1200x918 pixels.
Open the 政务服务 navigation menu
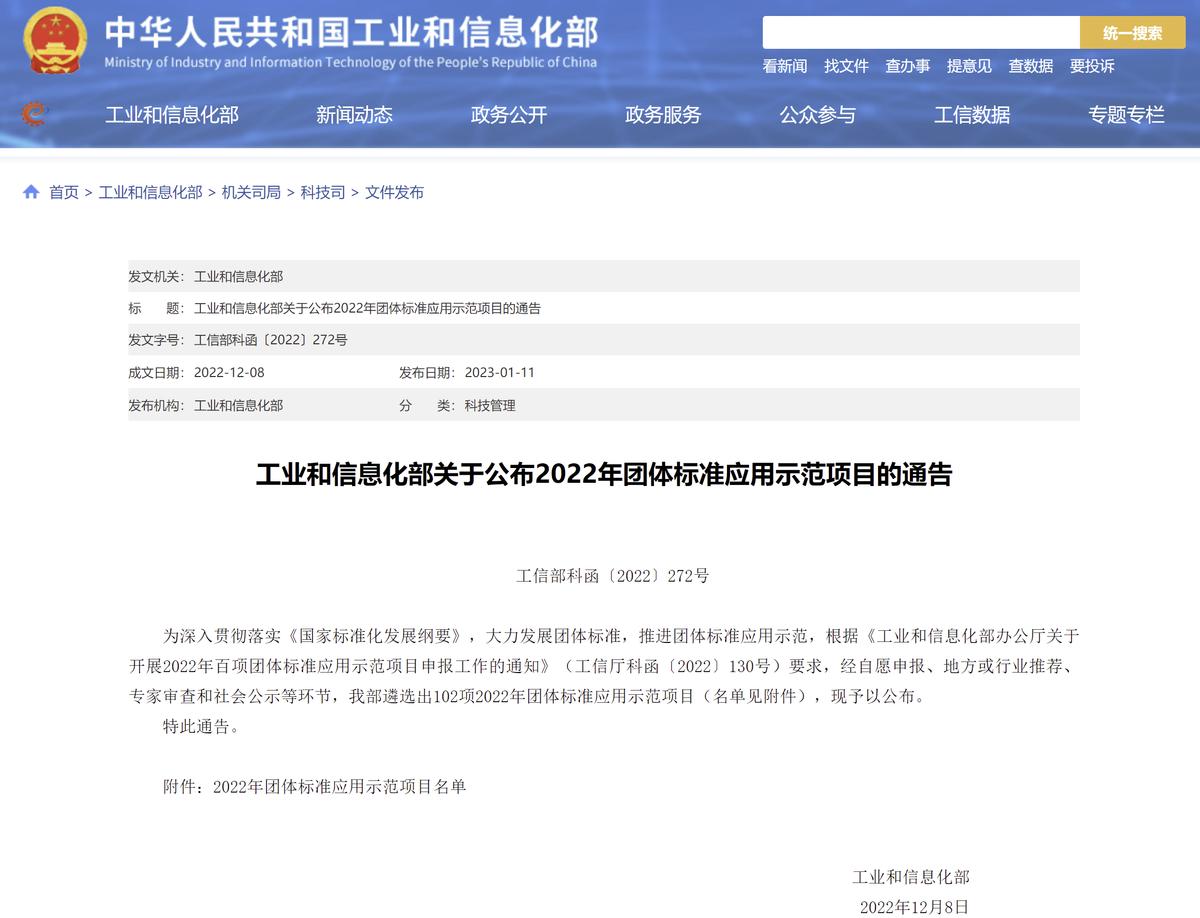point(663,115)
